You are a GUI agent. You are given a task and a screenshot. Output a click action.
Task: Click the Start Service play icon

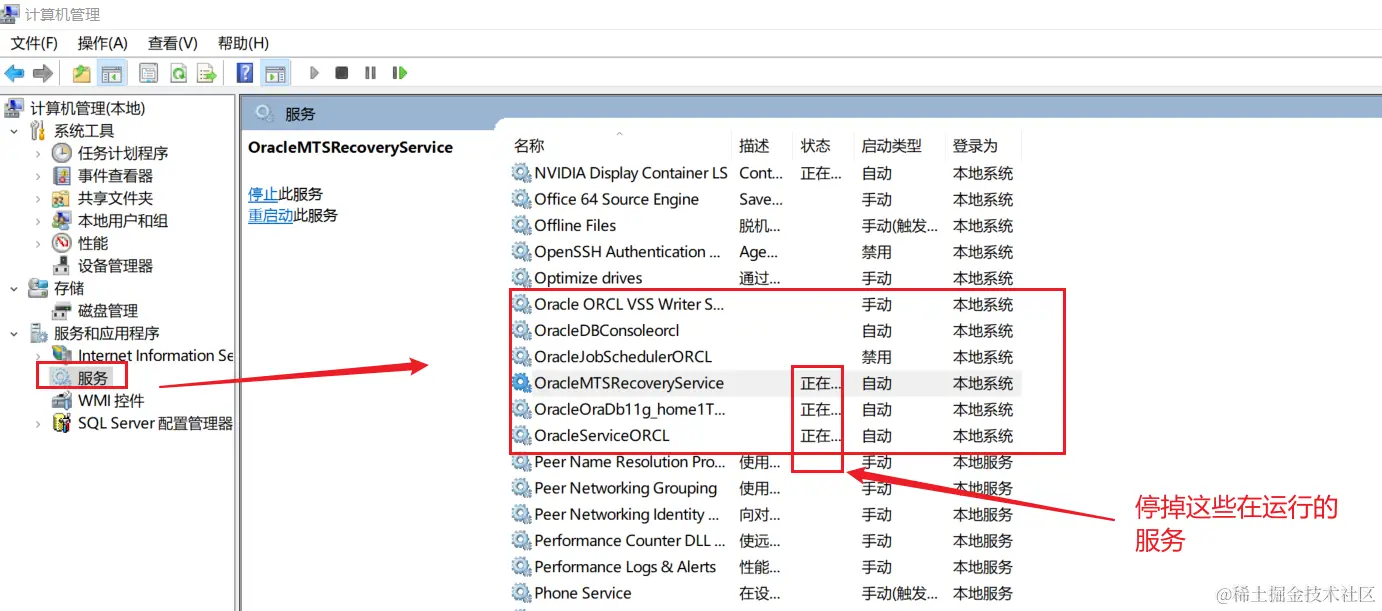tap(314, 73)
